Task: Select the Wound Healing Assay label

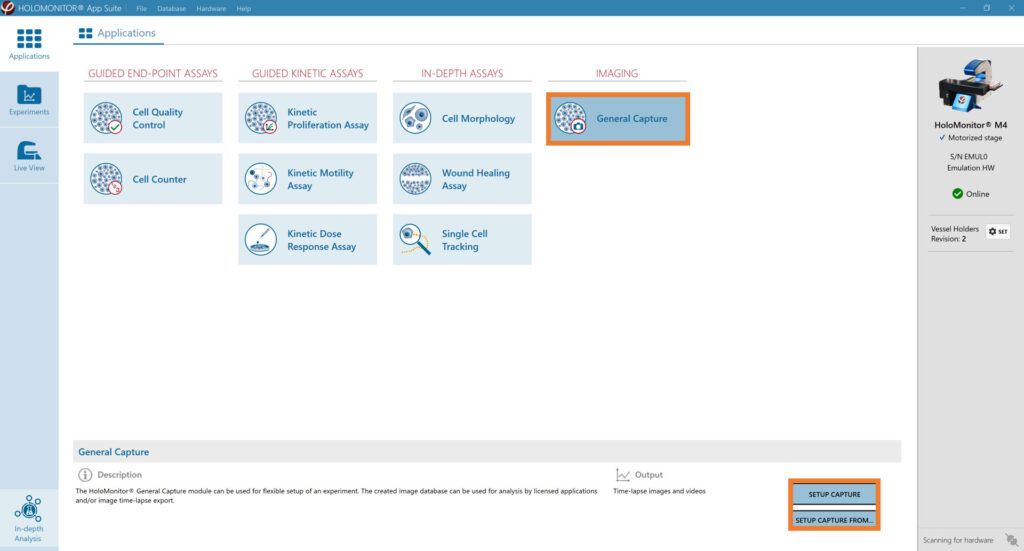Action: 475,179
